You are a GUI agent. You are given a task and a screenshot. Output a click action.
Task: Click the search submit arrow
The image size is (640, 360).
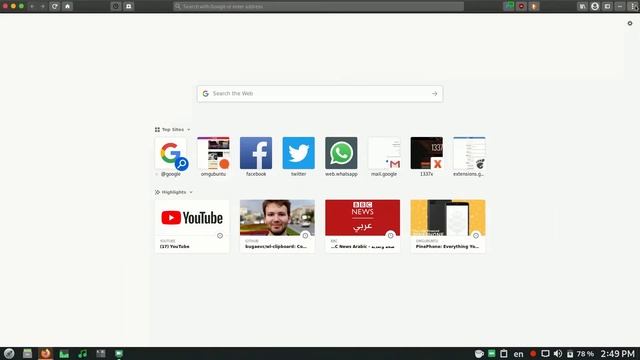(x=434, y=93)
